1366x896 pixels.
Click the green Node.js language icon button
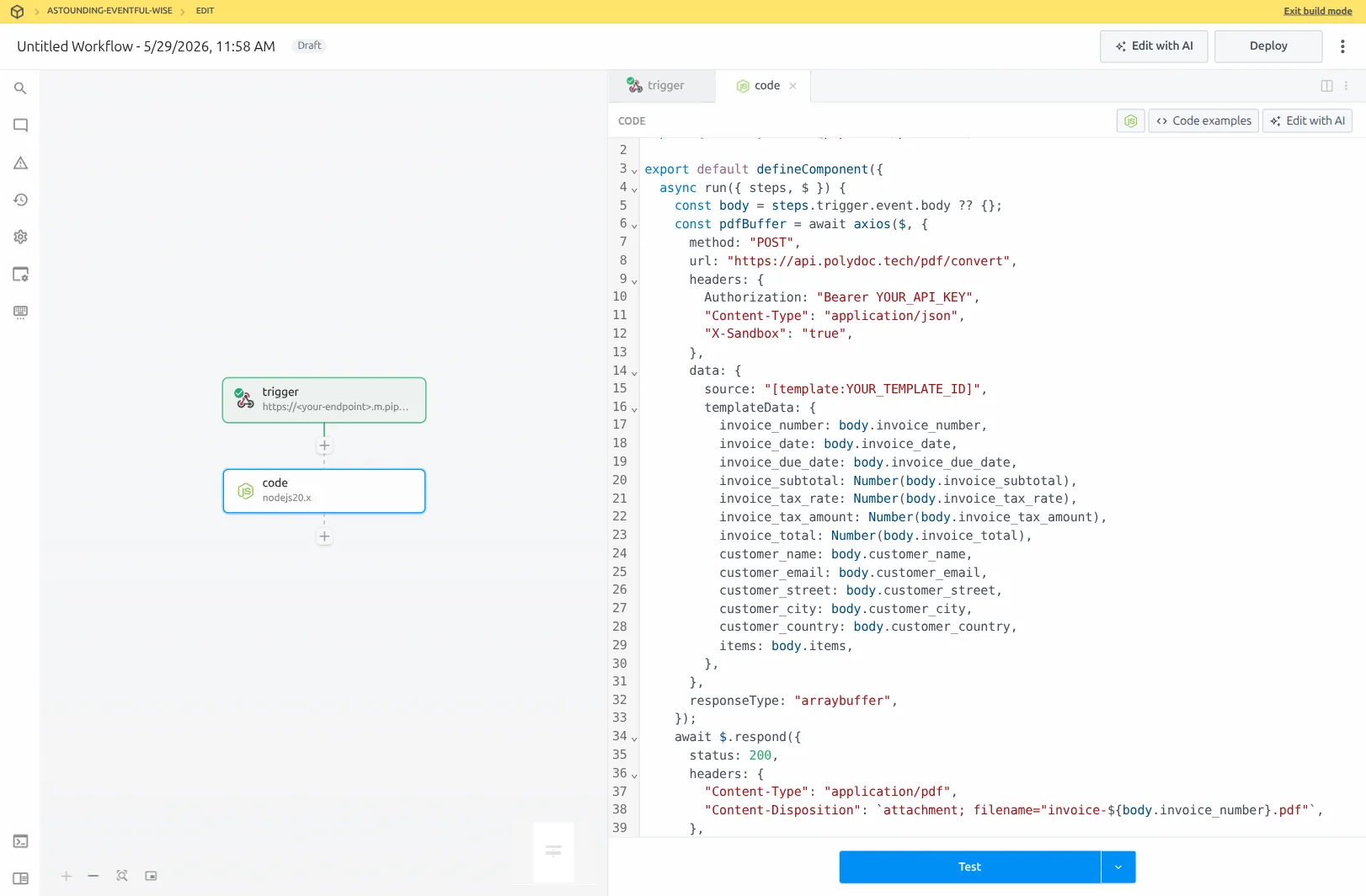coord(1130,120)
